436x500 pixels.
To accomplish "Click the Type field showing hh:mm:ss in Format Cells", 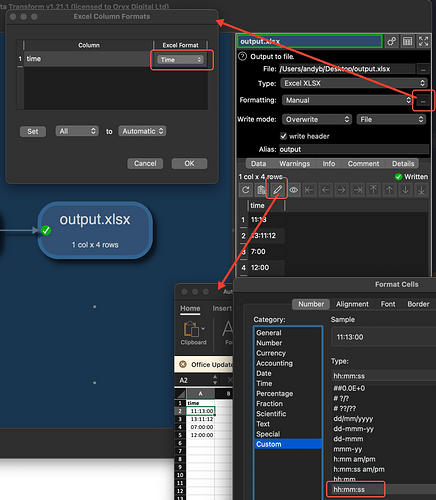I will tap(384, 376).
